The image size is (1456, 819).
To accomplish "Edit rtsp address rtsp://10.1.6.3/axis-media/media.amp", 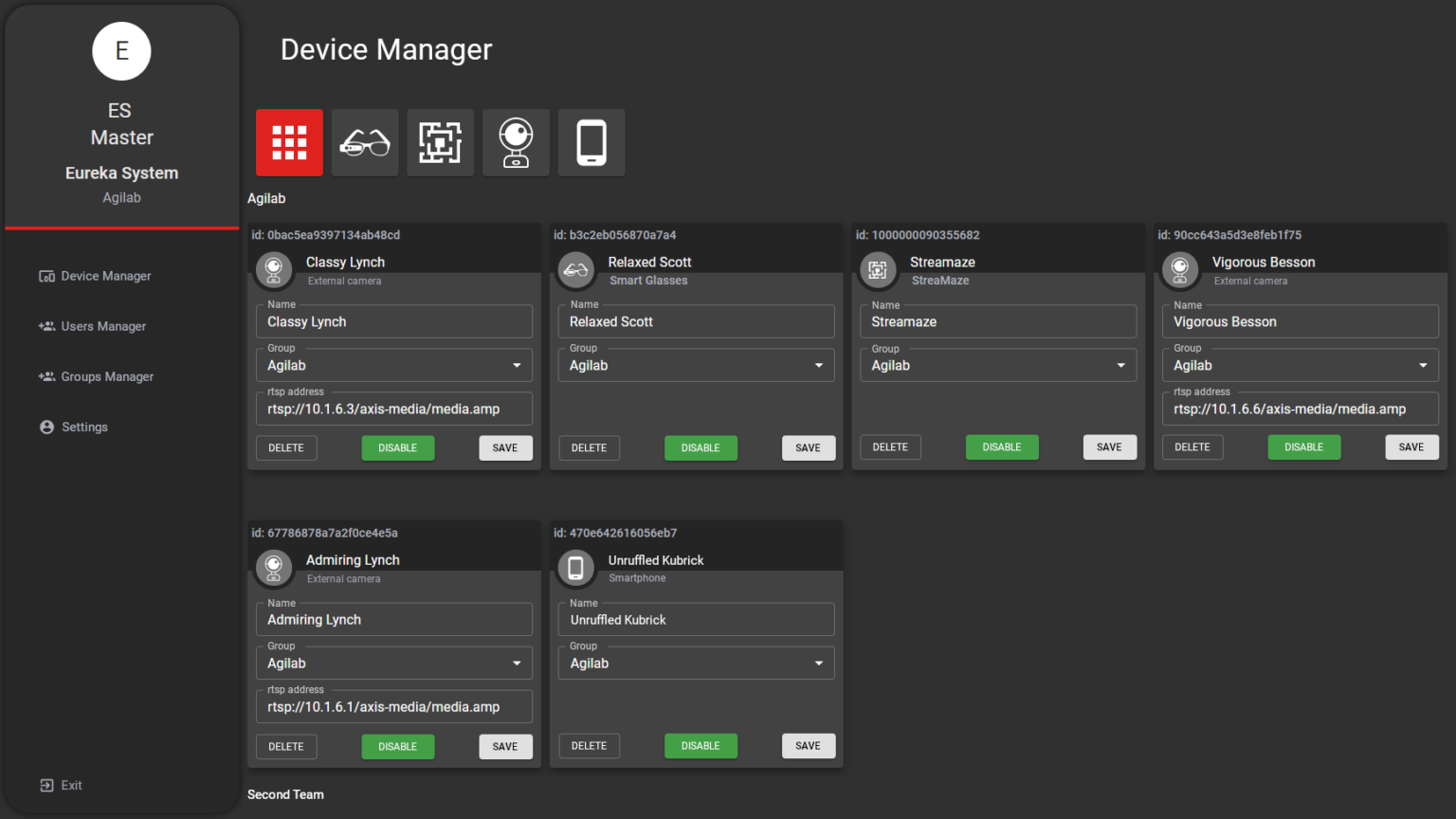I will click(x=394, y=409).
